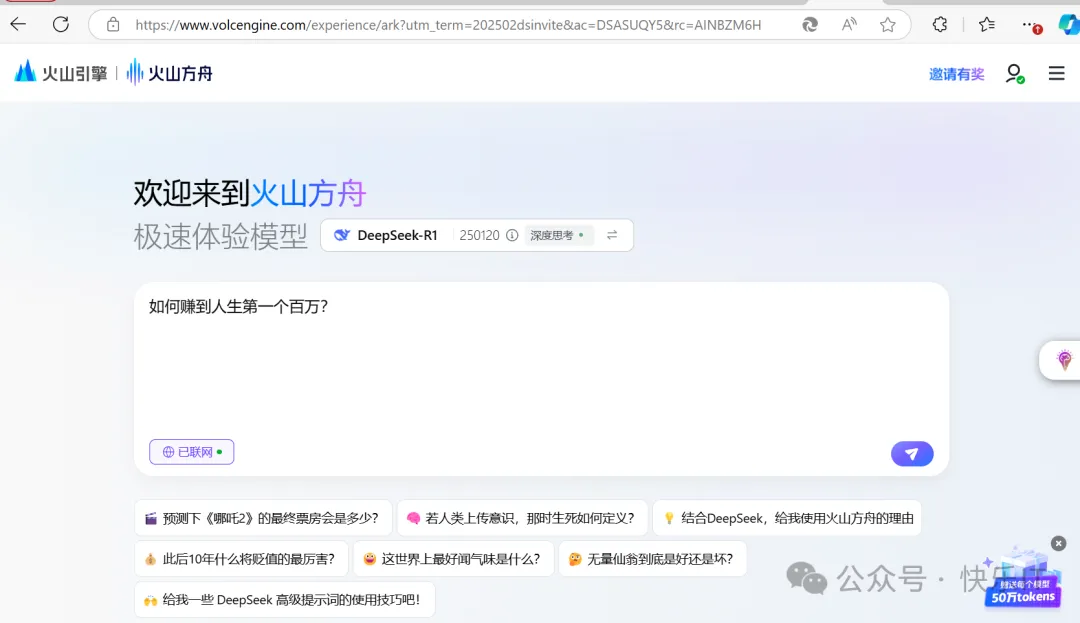
Task: Toggle the 深度思考 mode
Action: coord(558,235)
